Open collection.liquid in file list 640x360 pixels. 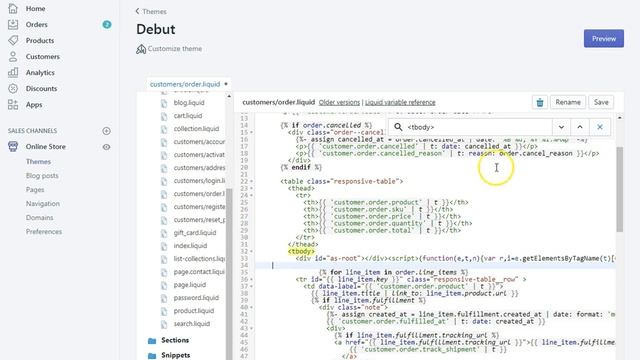[196, 129]
